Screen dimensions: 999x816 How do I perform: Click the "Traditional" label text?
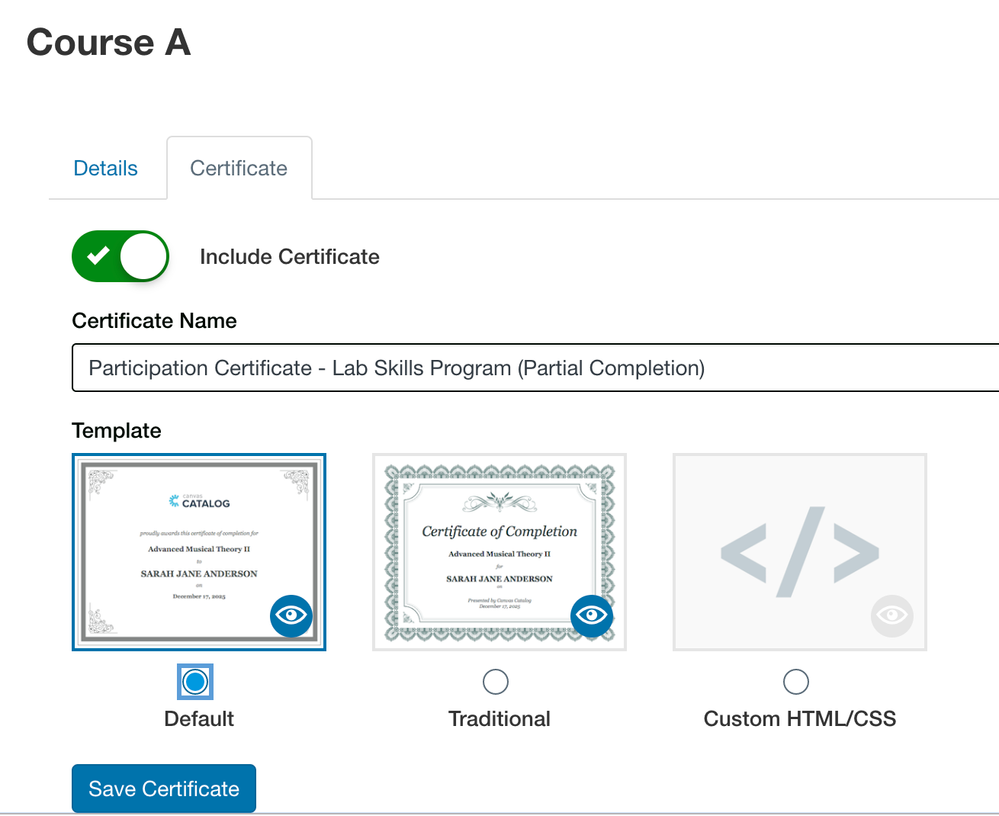coord(499,719)
